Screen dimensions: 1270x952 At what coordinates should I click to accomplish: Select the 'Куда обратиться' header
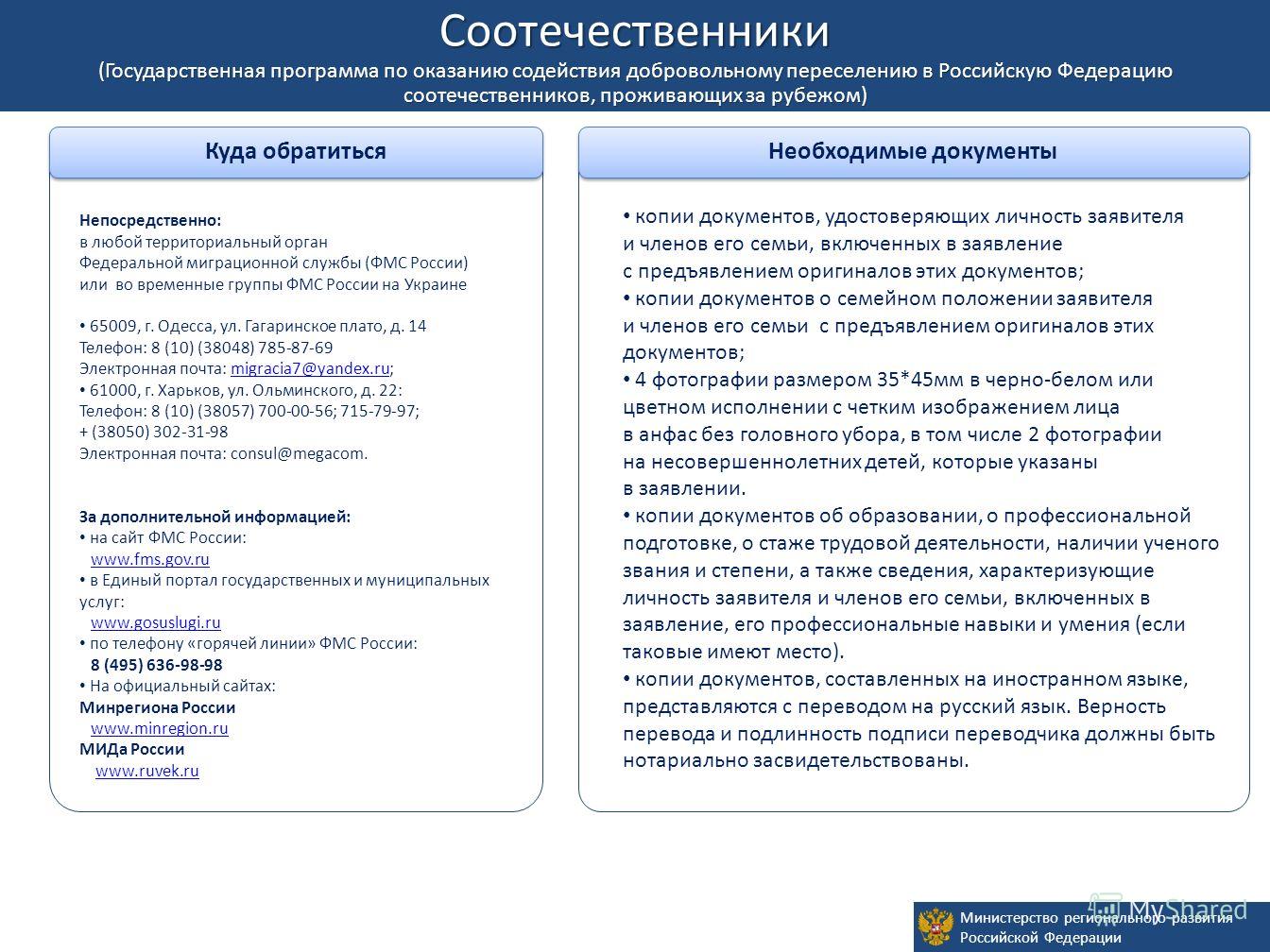pyautogui.click(x=296, y=151)
